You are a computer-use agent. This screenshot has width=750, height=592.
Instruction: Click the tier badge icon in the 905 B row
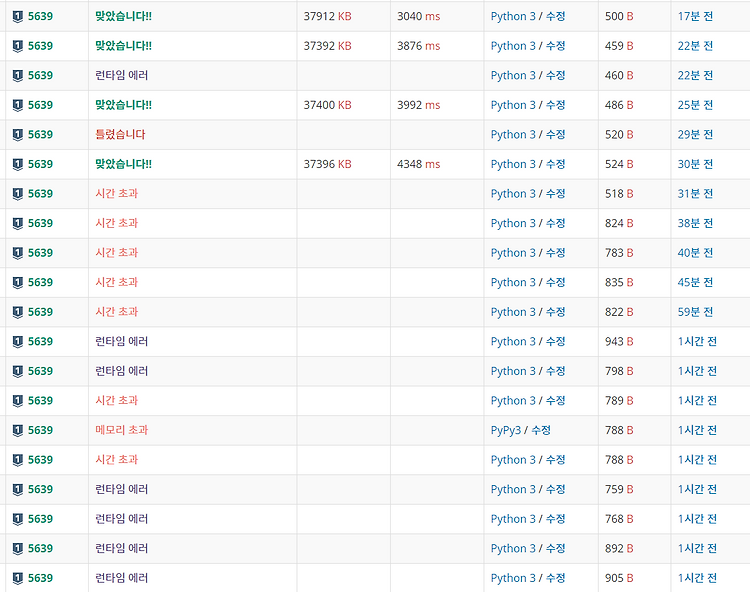(x=18, y=578)
